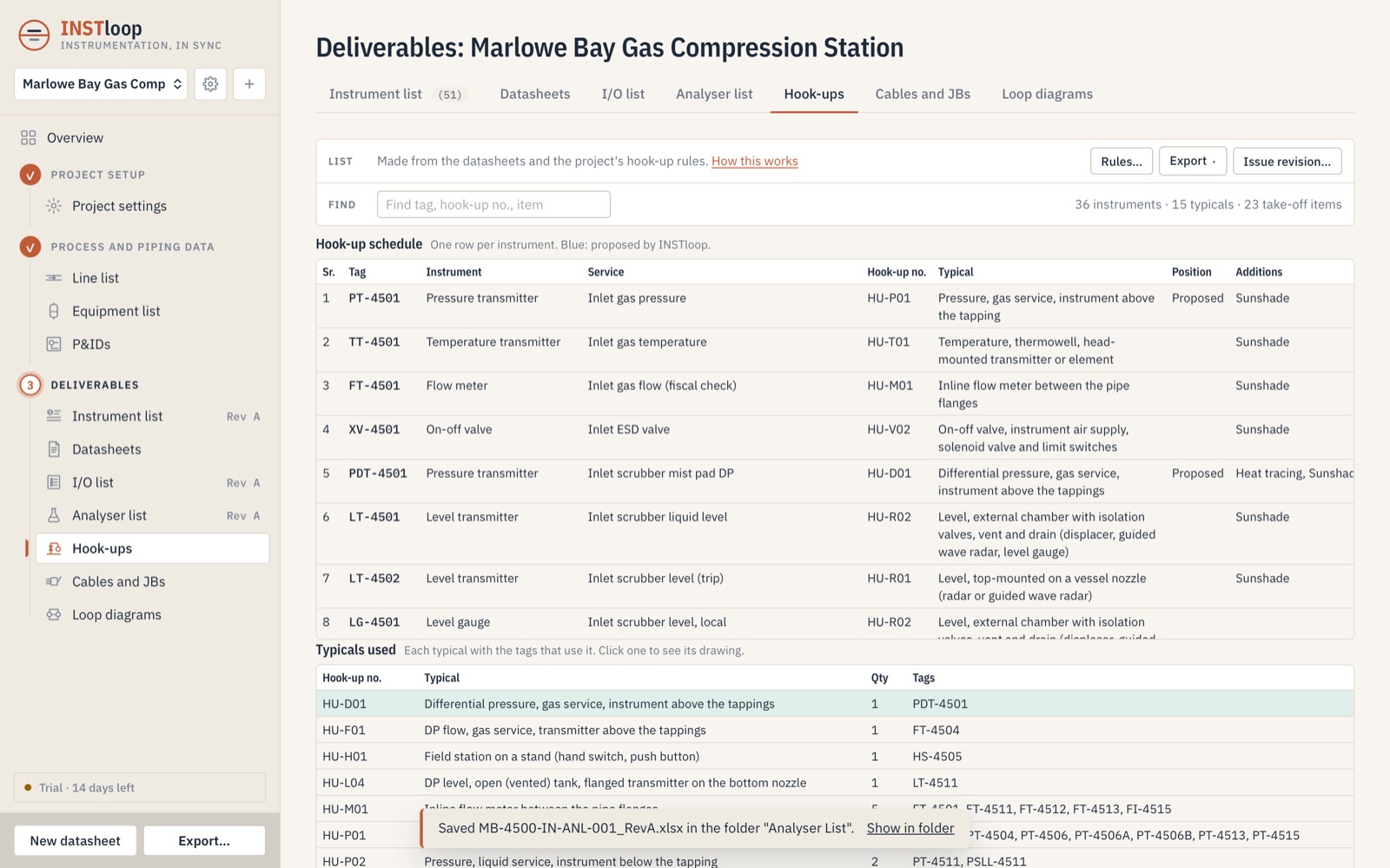
Task: Open the Export dropdown in list toolbar
Action: [x=1193, y=161]
